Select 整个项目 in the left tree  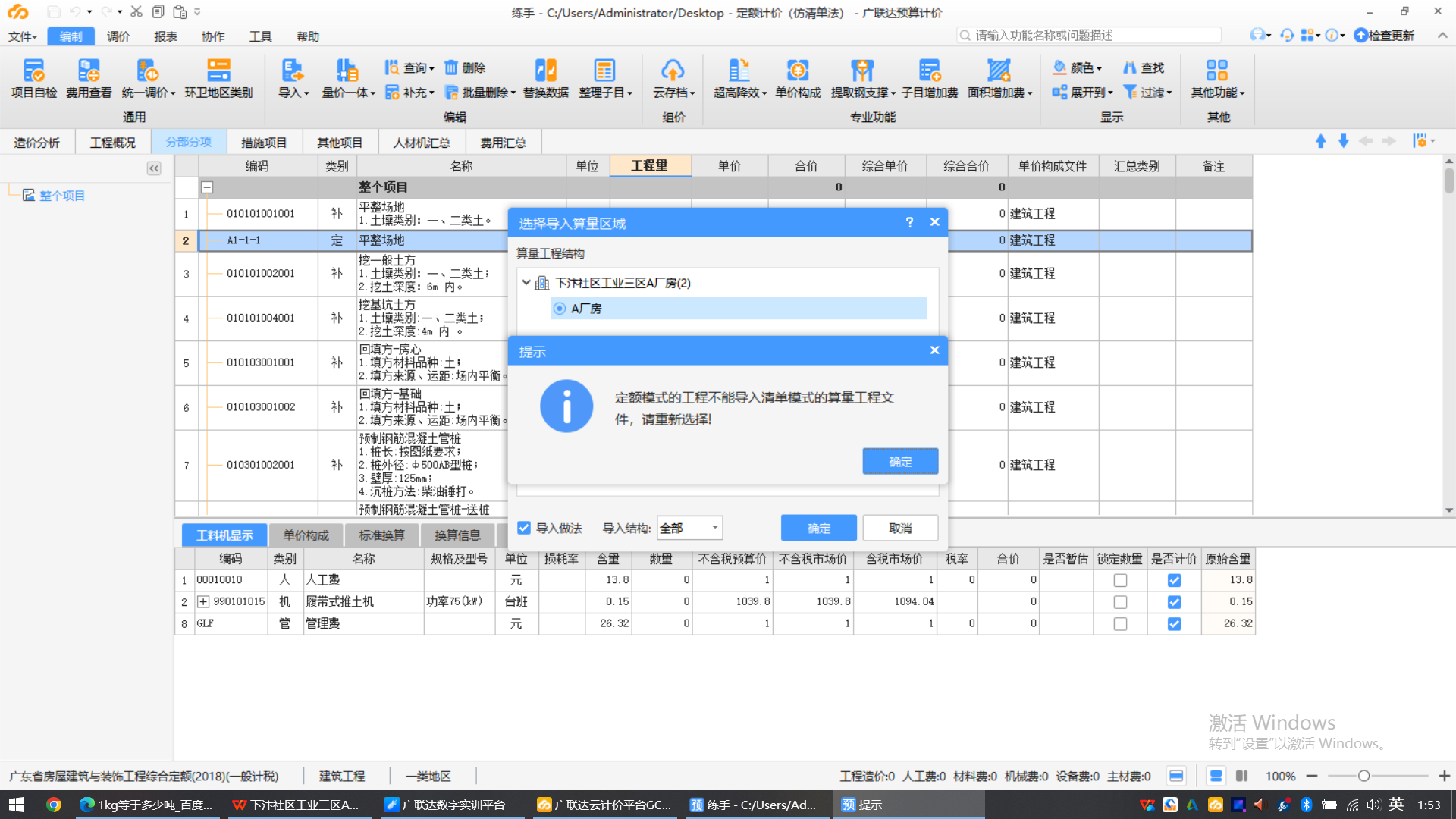(x=61, y=196)
